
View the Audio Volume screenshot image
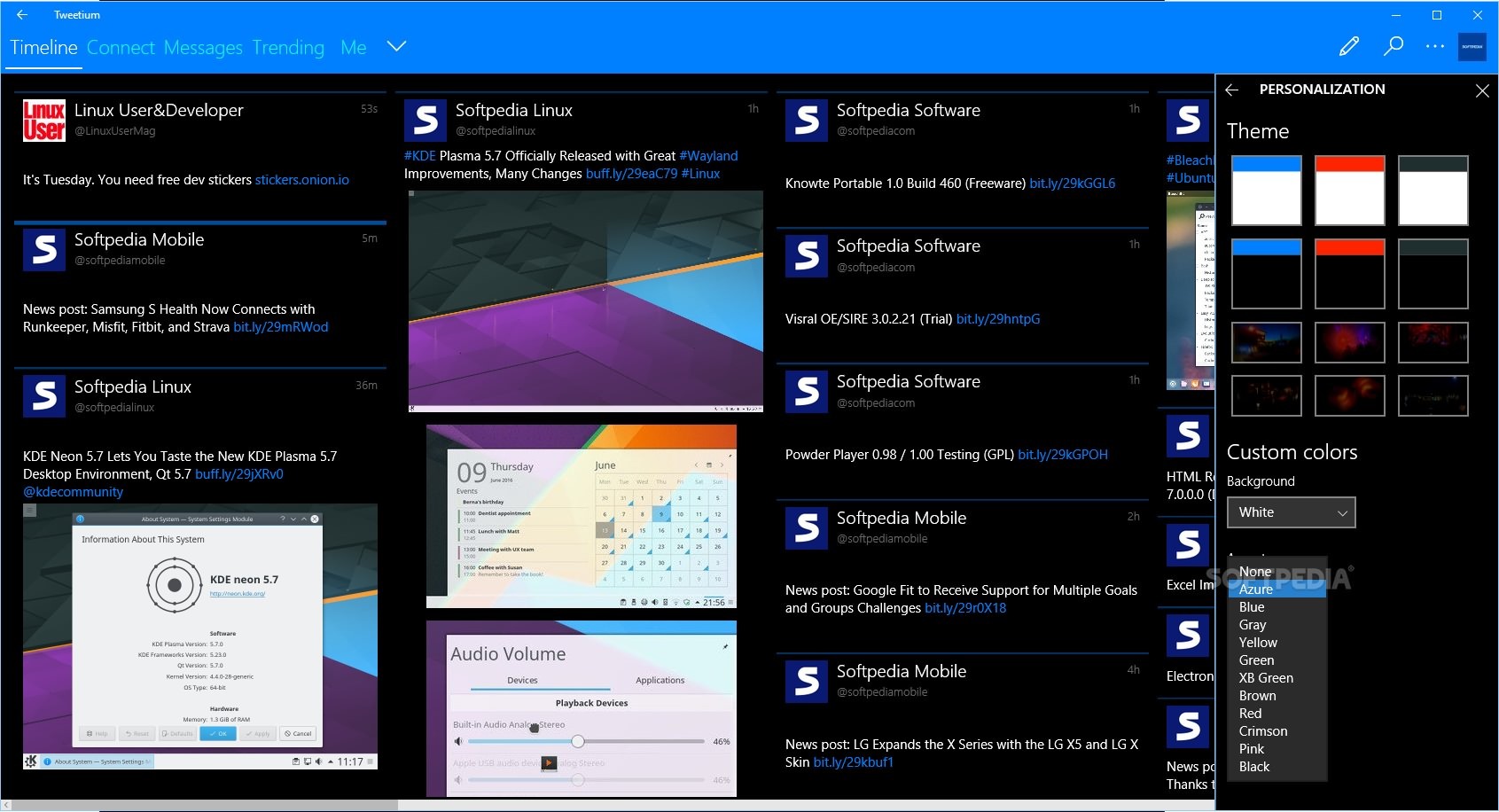582,708
